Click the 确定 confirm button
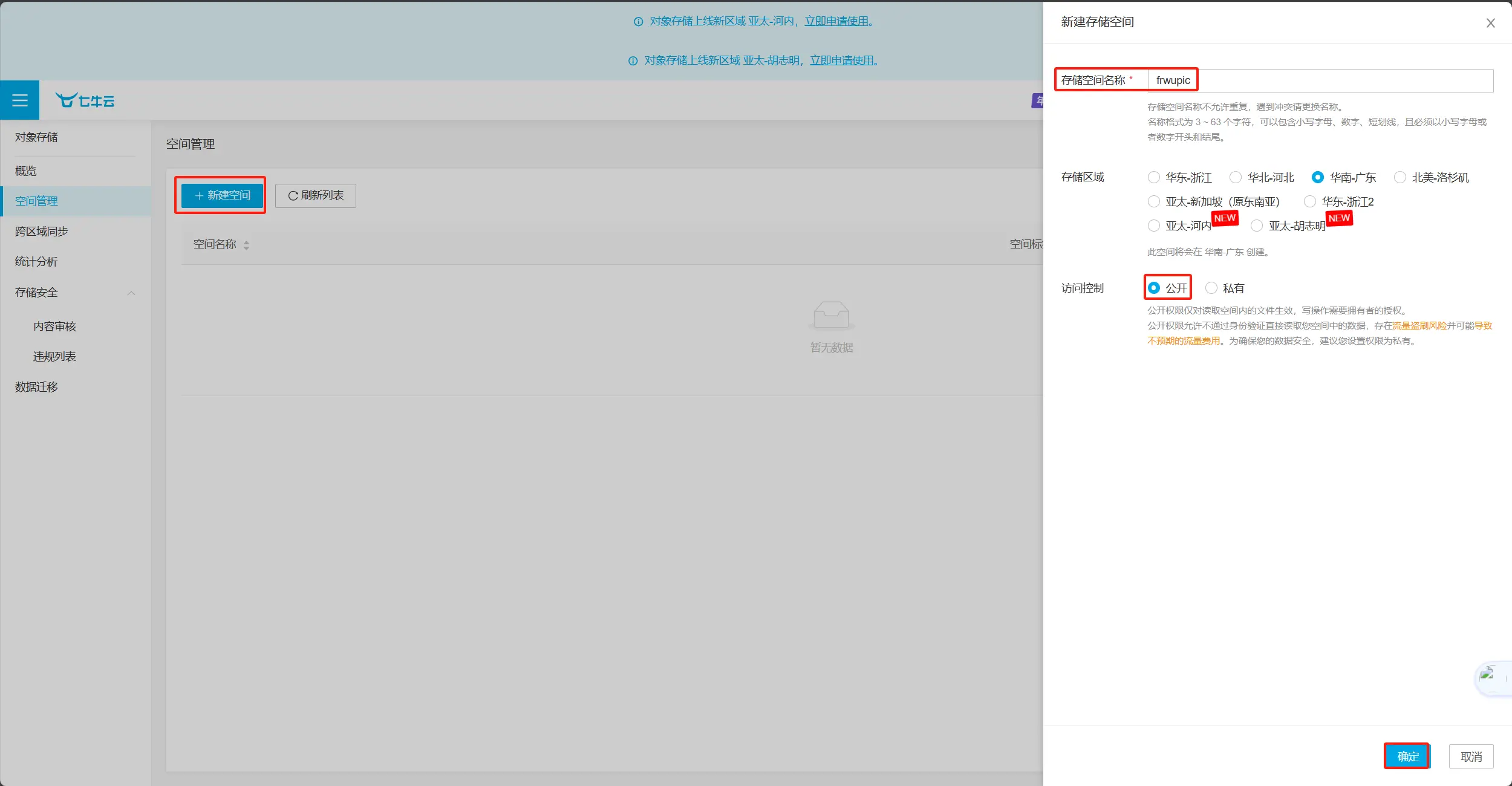This screenshot has height=786, width=1512. [x=1407, y=756]
